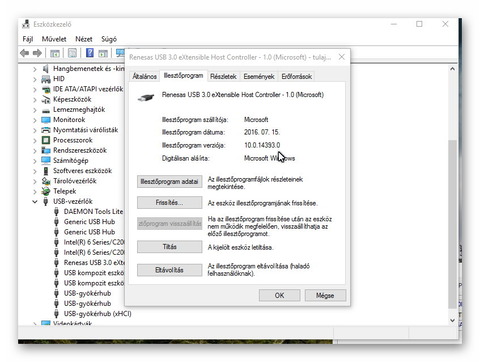
Task: Click the Képeszközök imaging devices icon
Action: [46, 99]
